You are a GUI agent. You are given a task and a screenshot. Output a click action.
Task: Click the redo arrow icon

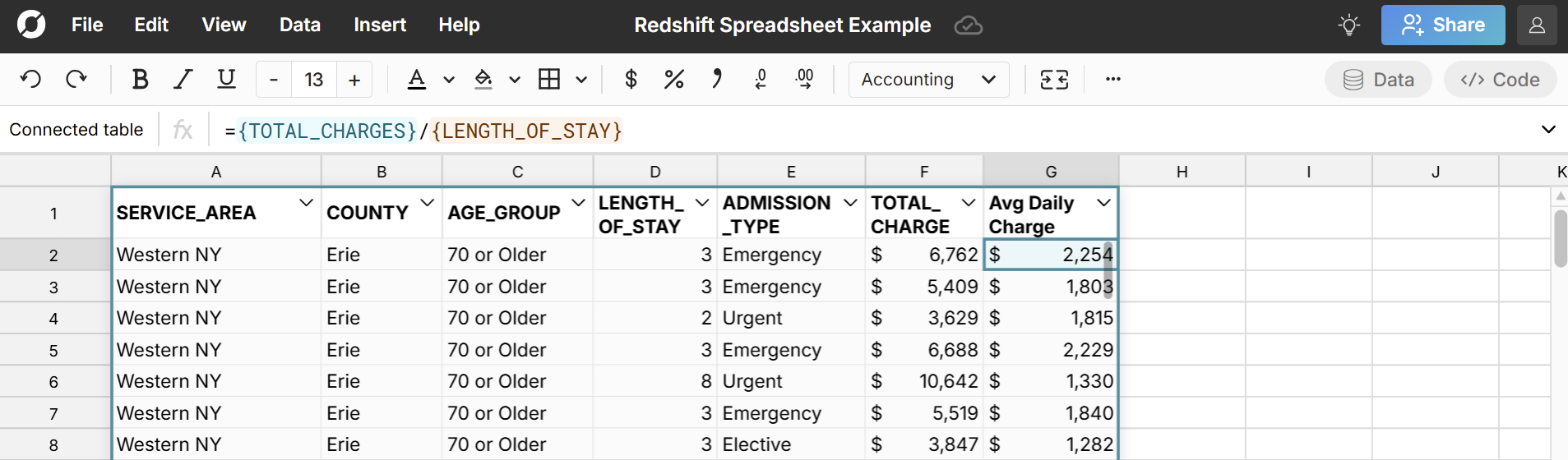click(x=76, y=80)
